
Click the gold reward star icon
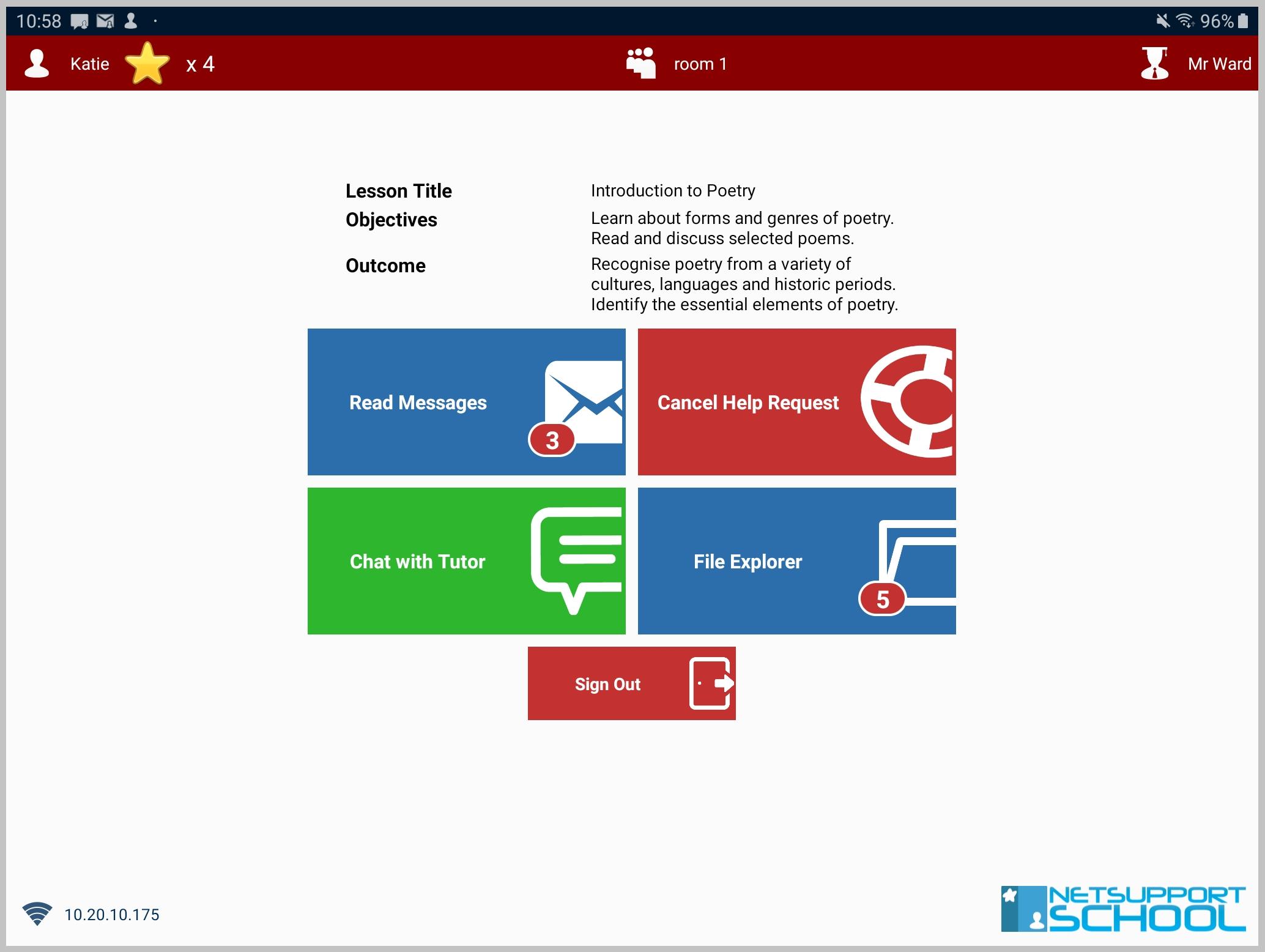point(147,63)
